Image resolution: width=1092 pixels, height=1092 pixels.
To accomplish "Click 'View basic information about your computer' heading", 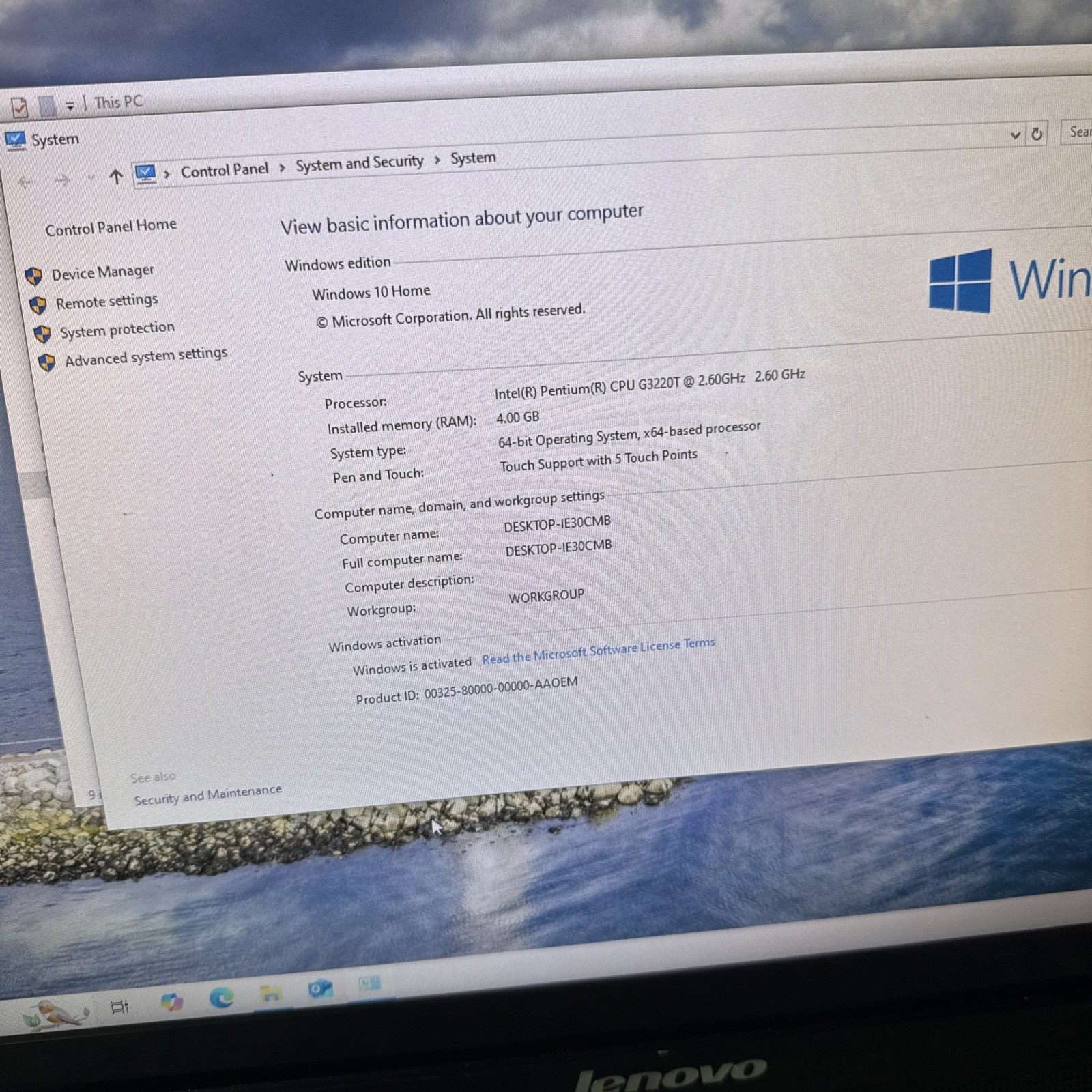I will tap(461, 219).
